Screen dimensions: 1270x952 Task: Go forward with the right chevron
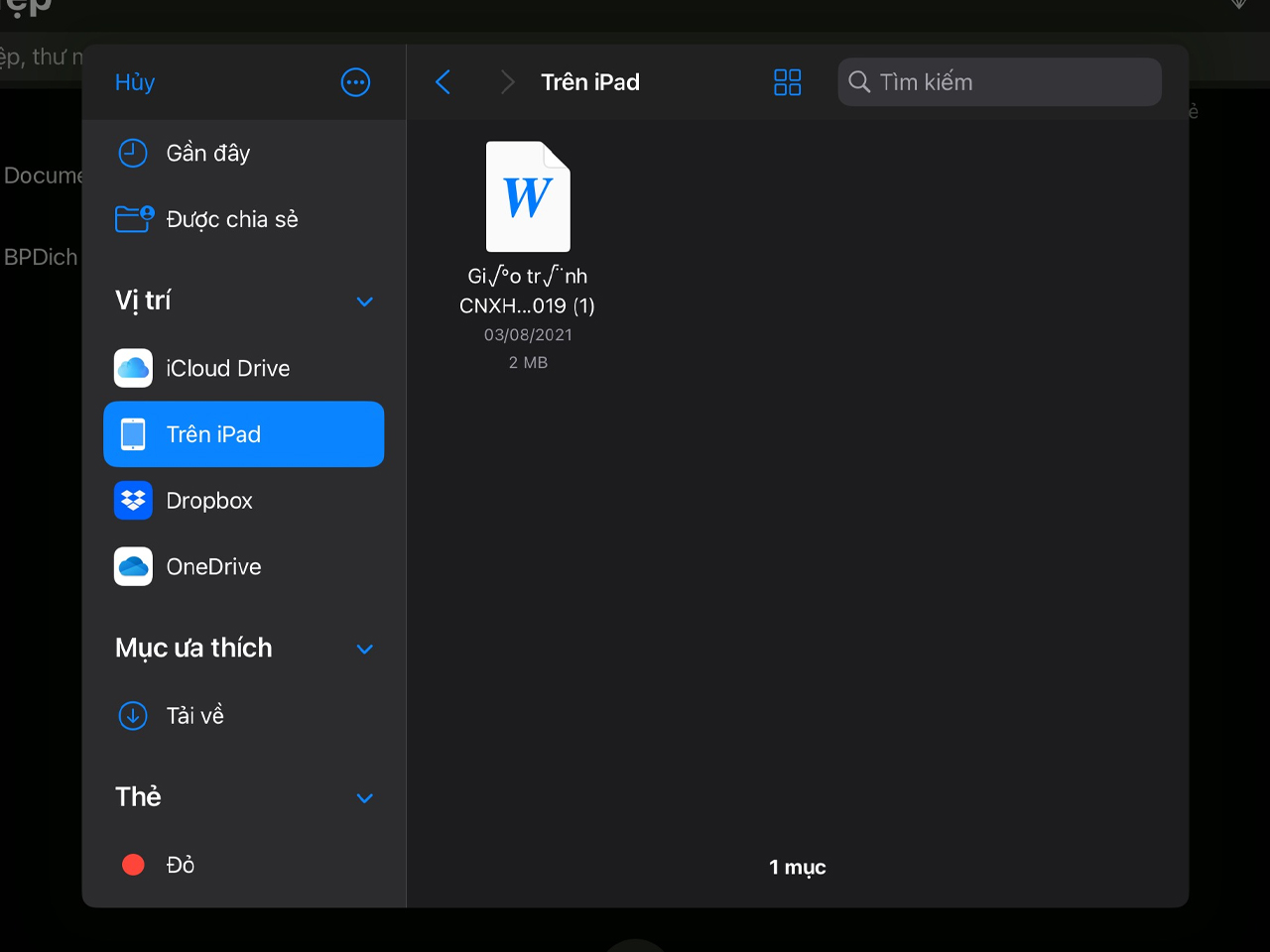507,82
